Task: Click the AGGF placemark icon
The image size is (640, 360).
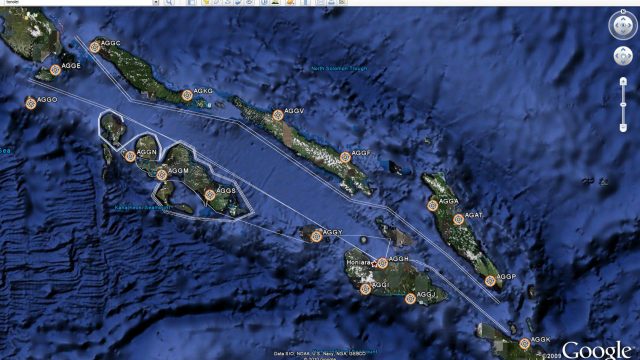Action: click(x=345, y=157)
